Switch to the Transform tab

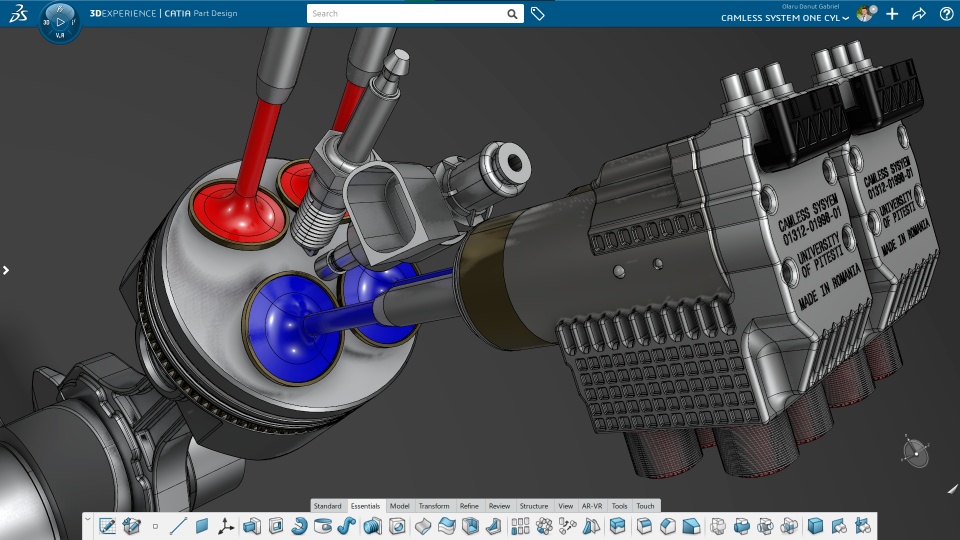click(434, 506)
